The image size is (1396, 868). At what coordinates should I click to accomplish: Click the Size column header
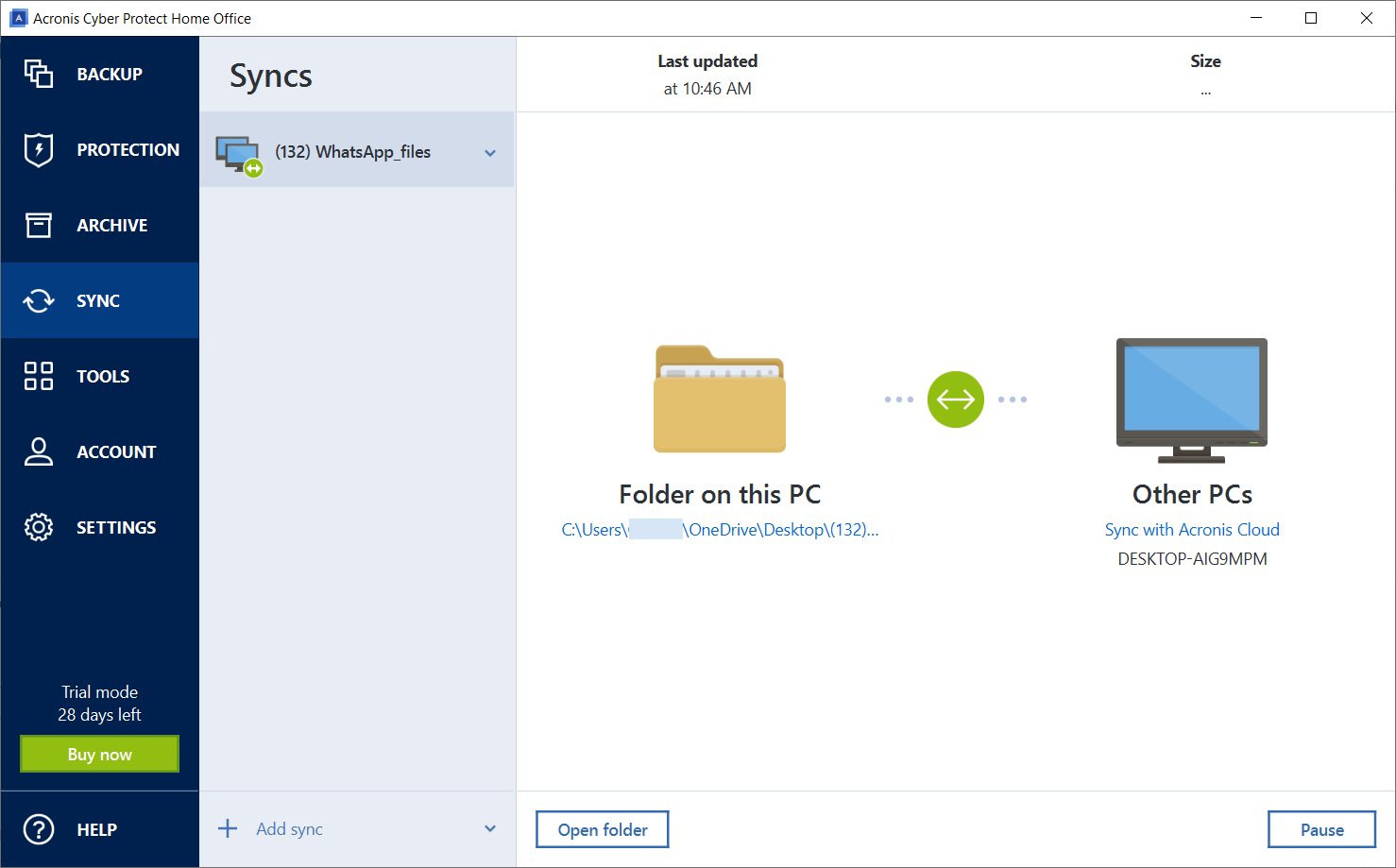[1205, 61]
